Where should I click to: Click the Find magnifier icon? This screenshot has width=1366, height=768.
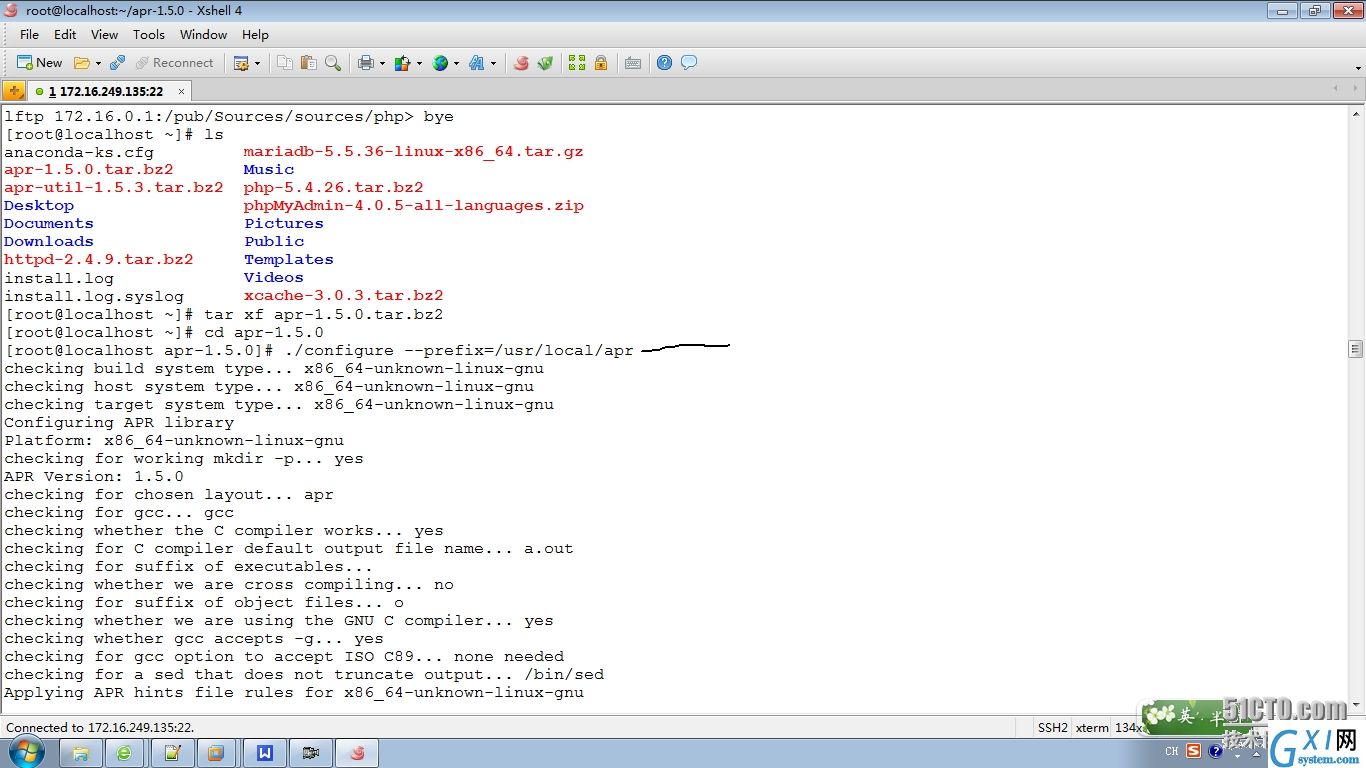(x=333, y=63)
